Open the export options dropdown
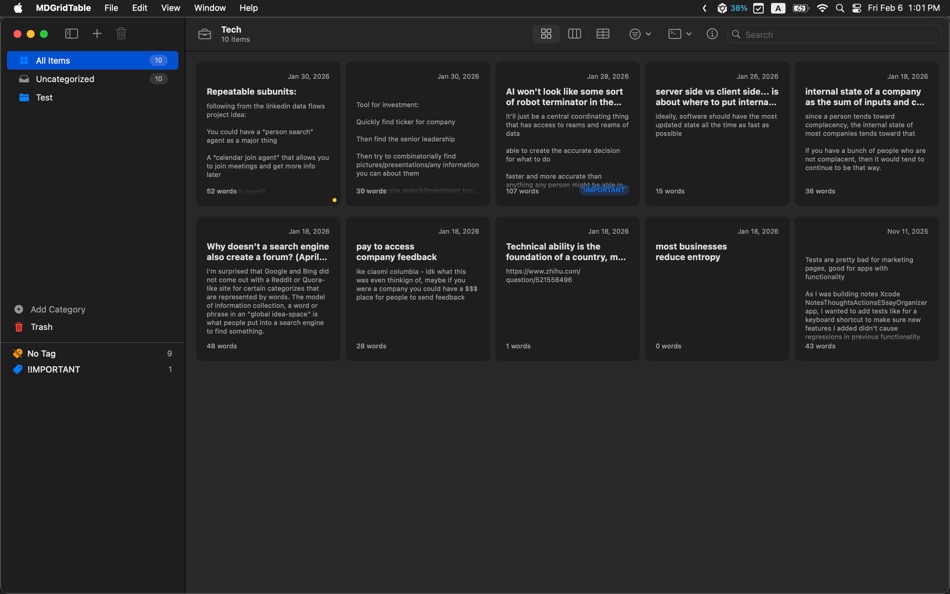The width and height of the screenshot is (950, 594). tap(679, 33)
